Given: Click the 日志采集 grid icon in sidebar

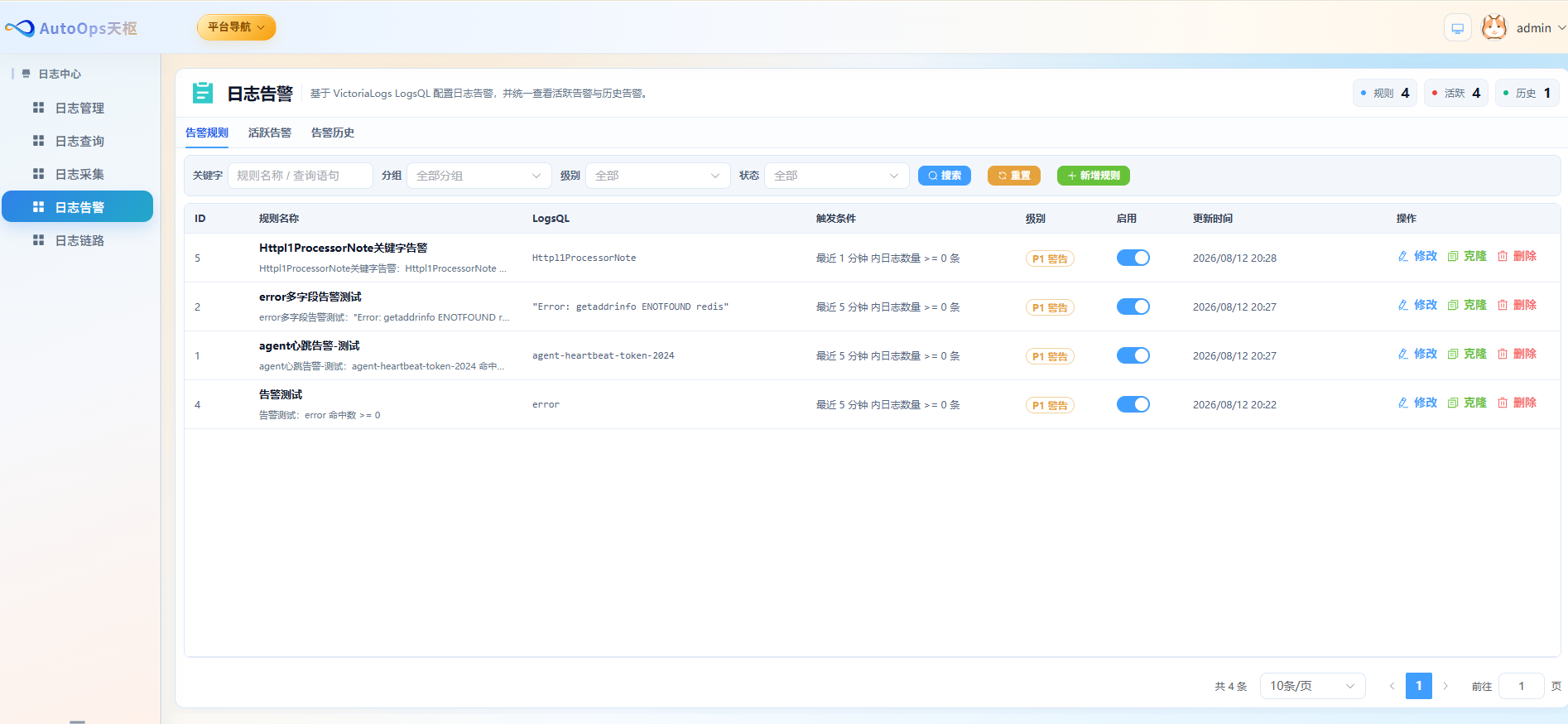Looking at the screenshot, I should (x=38, y=174).
